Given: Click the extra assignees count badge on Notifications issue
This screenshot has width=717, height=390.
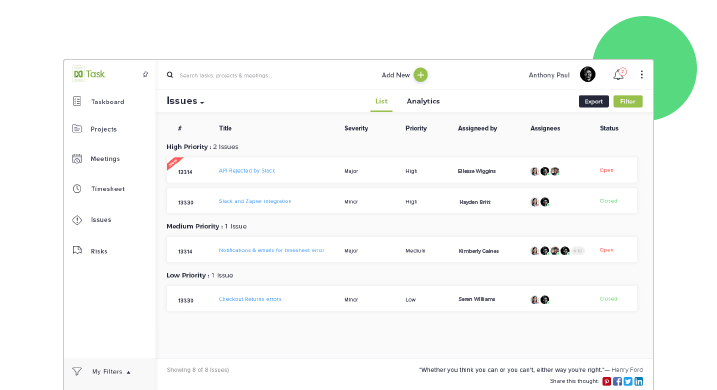Looking at the screenshot, I should (578, 251).
